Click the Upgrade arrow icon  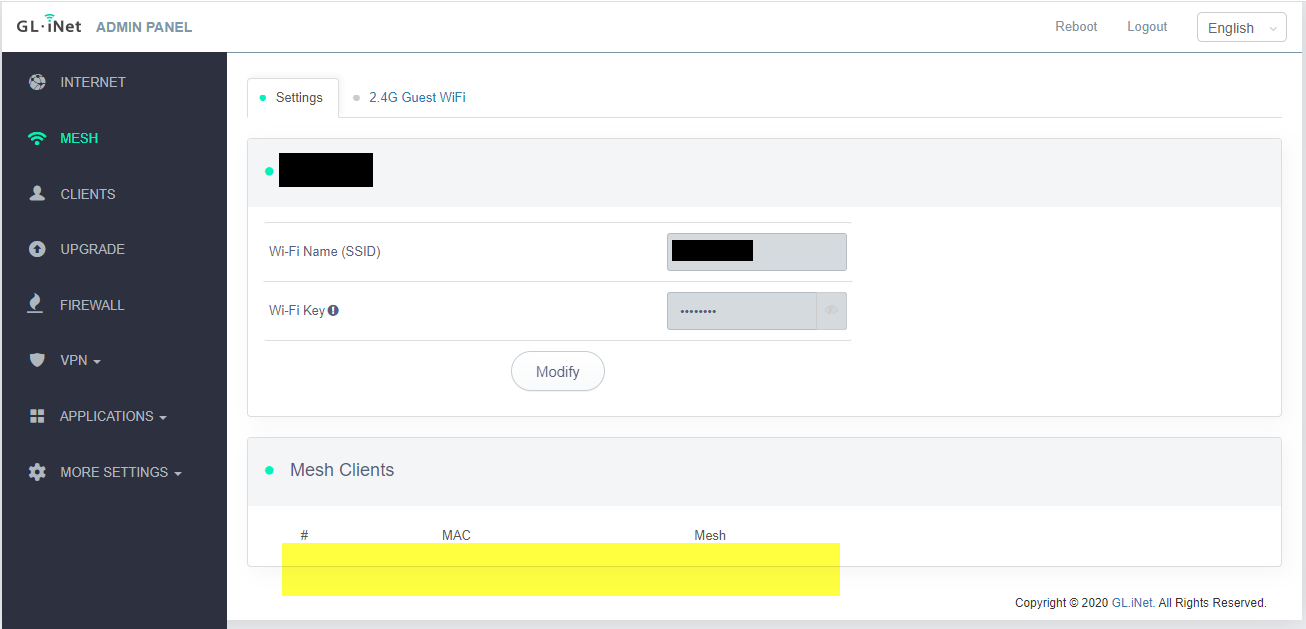[37, 249]
